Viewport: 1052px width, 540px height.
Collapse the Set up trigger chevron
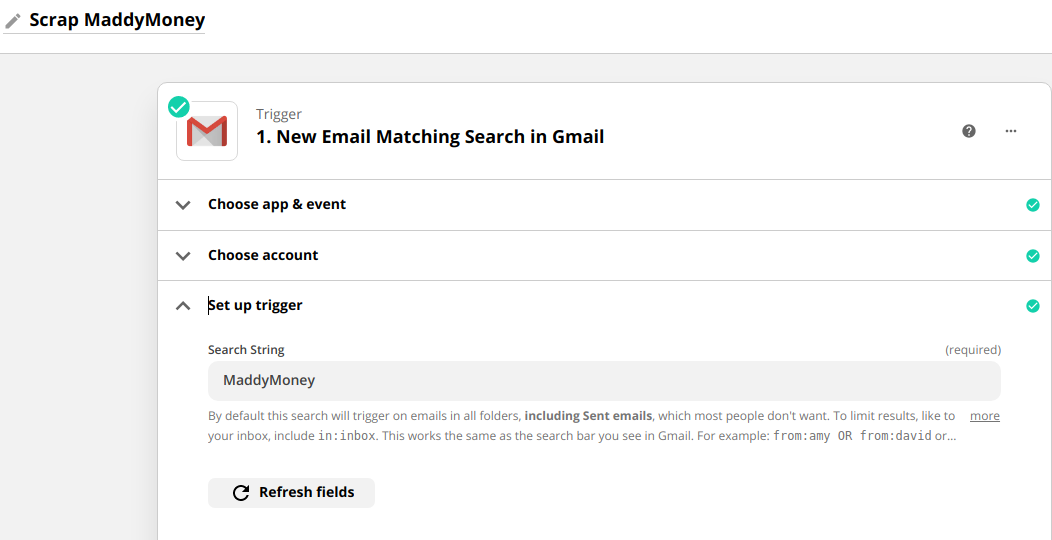click(x=183, y=306)
